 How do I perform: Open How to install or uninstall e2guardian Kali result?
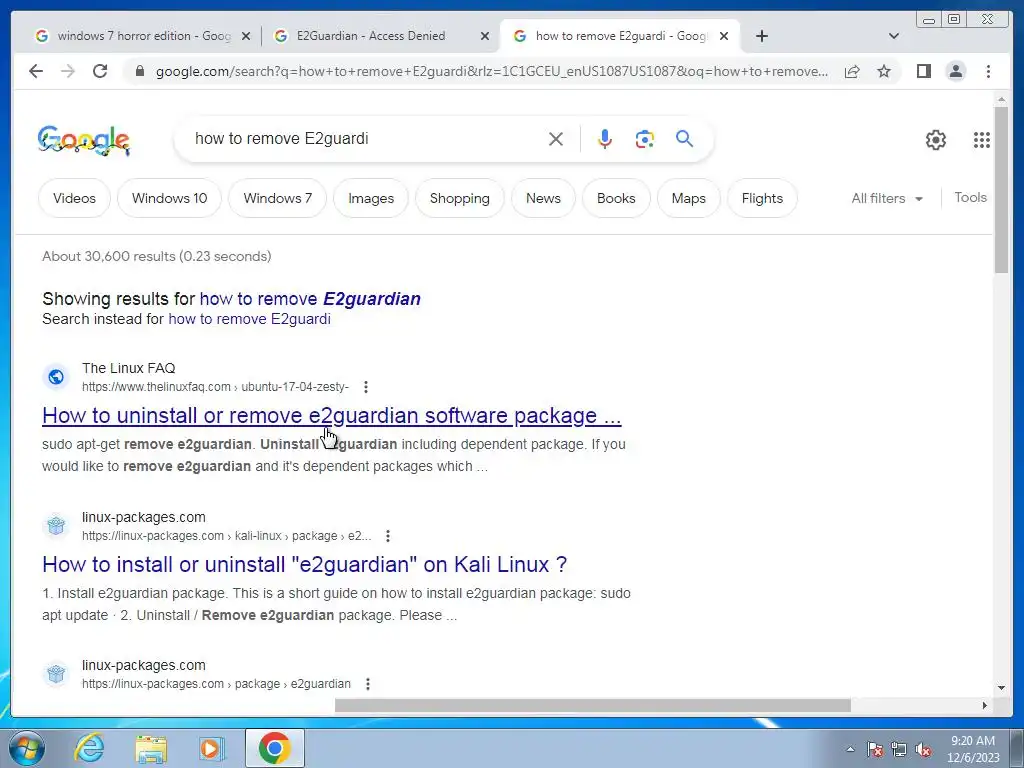tap(304, 564)
